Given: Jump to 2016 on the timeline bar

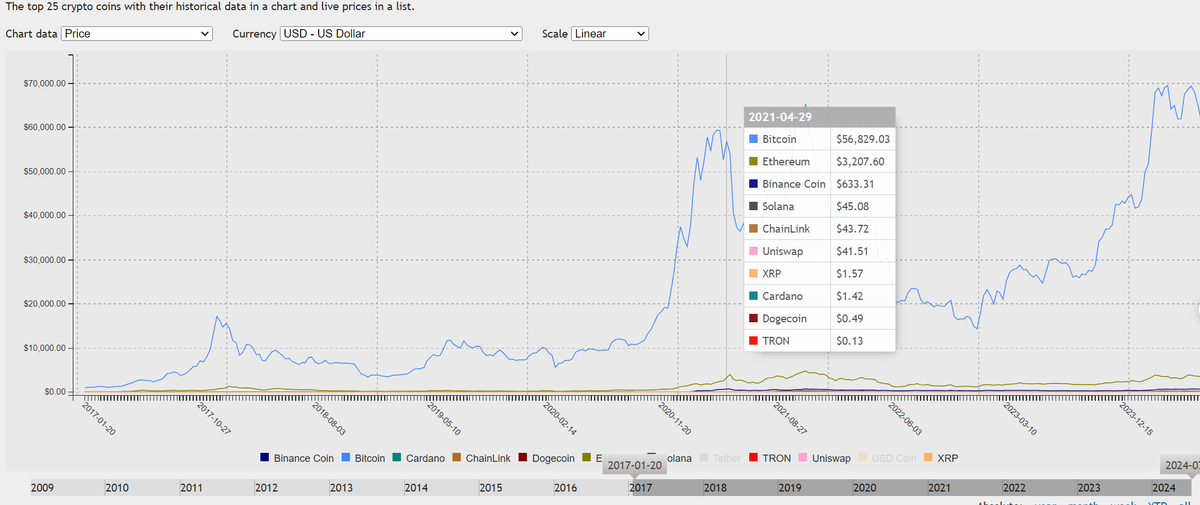Looking at the screenshot, I should click(x=566, y=487).
